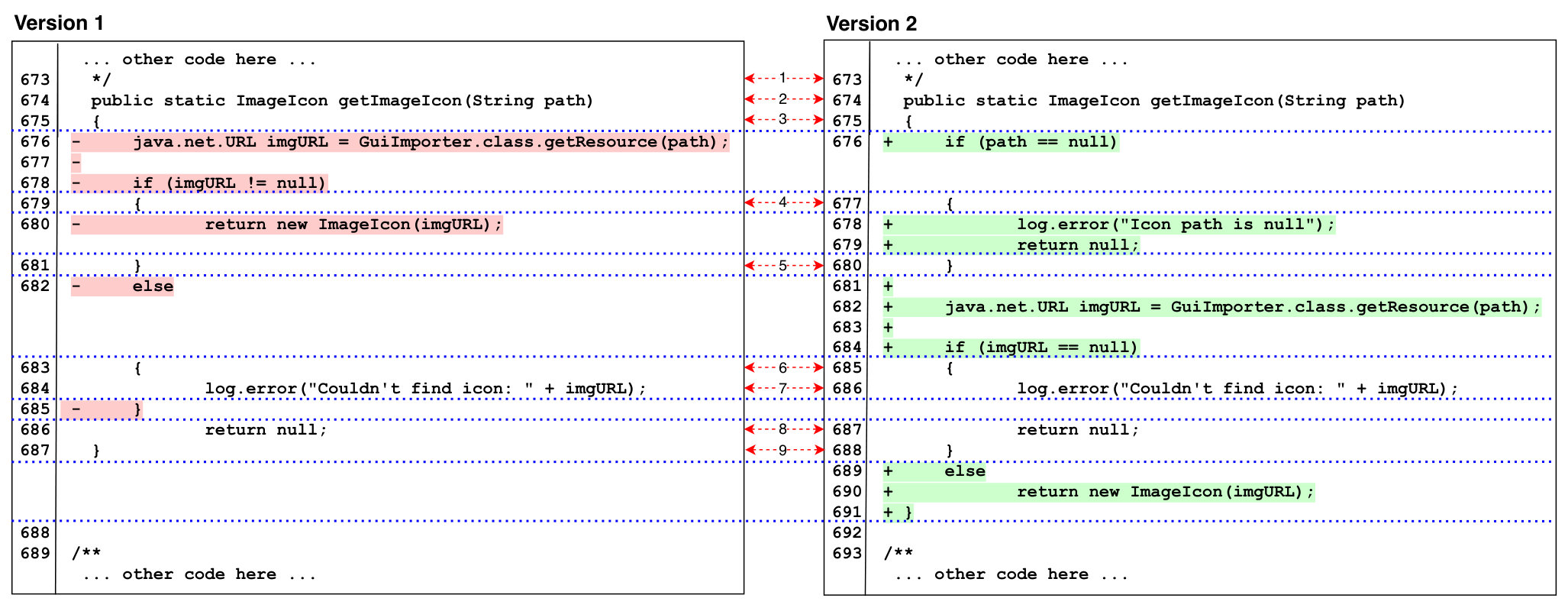
Task: Click the added log.error "Icon path is null" line
Action: (x=1109, y=225)
